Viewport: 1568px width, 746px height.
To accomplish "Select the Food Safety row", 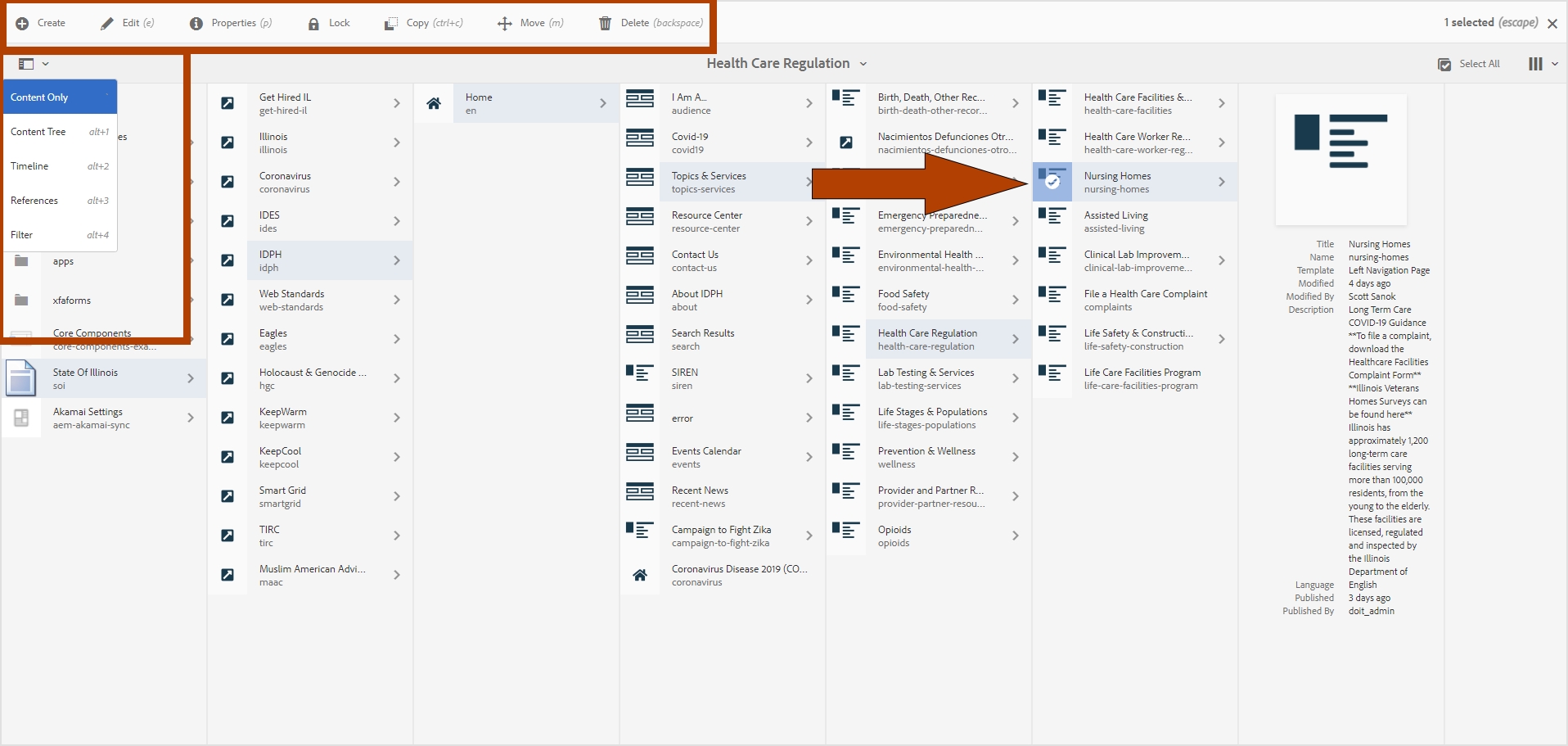I will point(929,300).
